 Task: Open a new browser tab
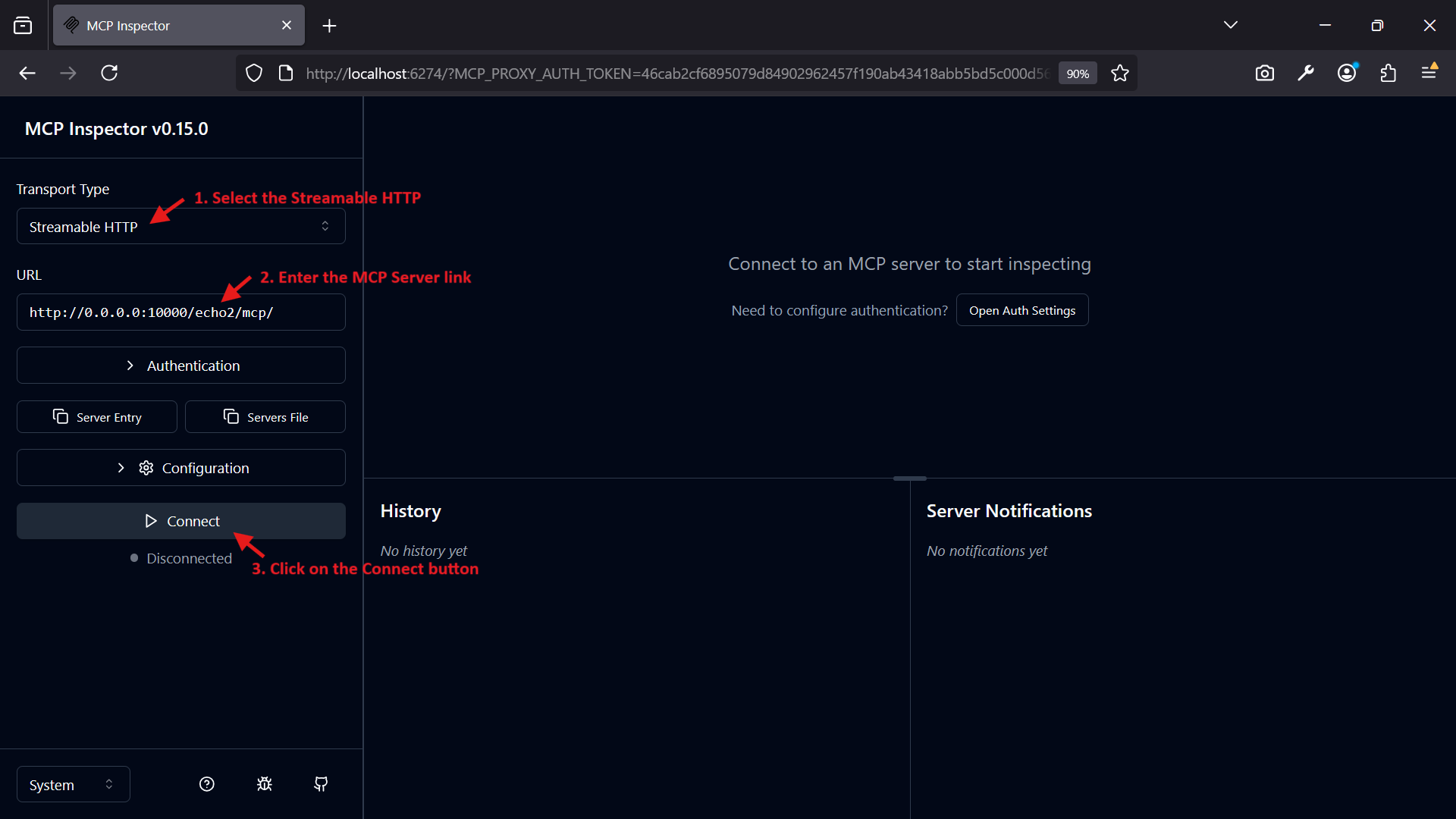pyautogui.click(x=329, y=26)
